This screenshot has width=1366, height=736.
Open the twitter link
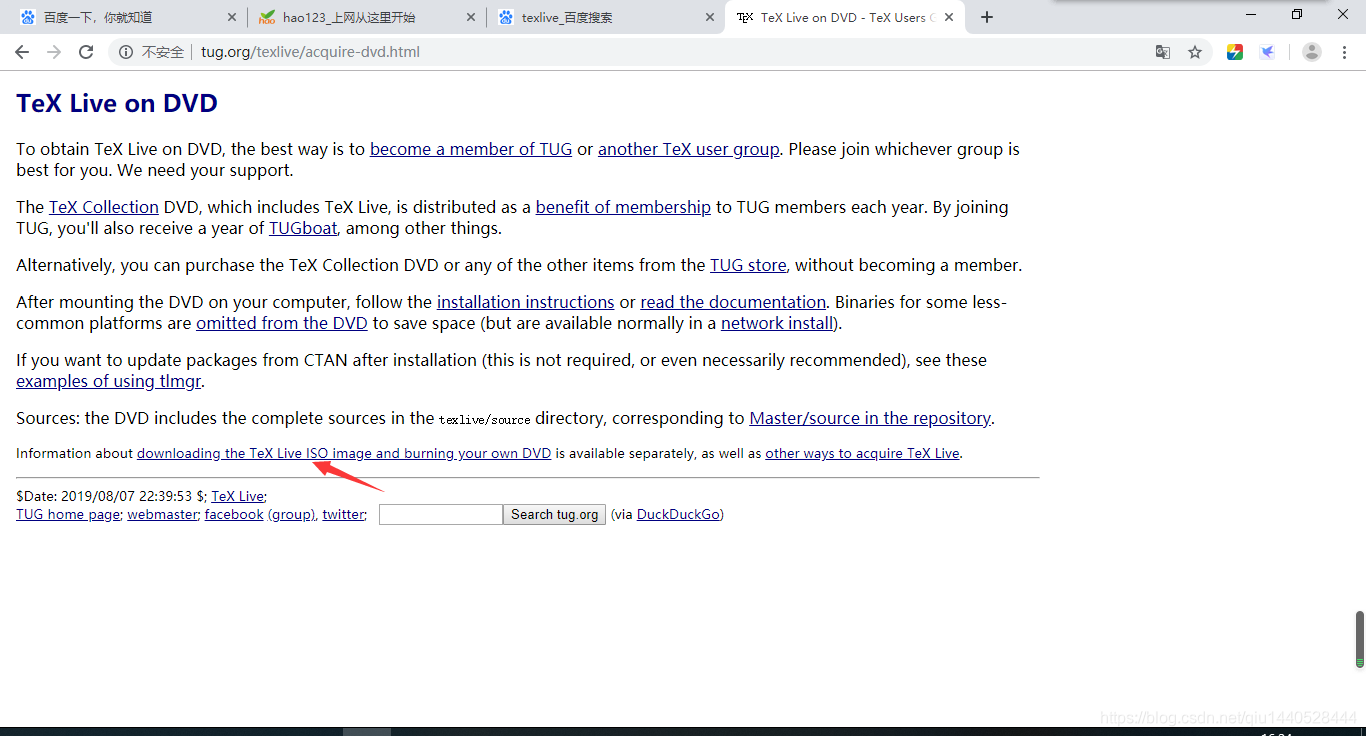[343, 514]
